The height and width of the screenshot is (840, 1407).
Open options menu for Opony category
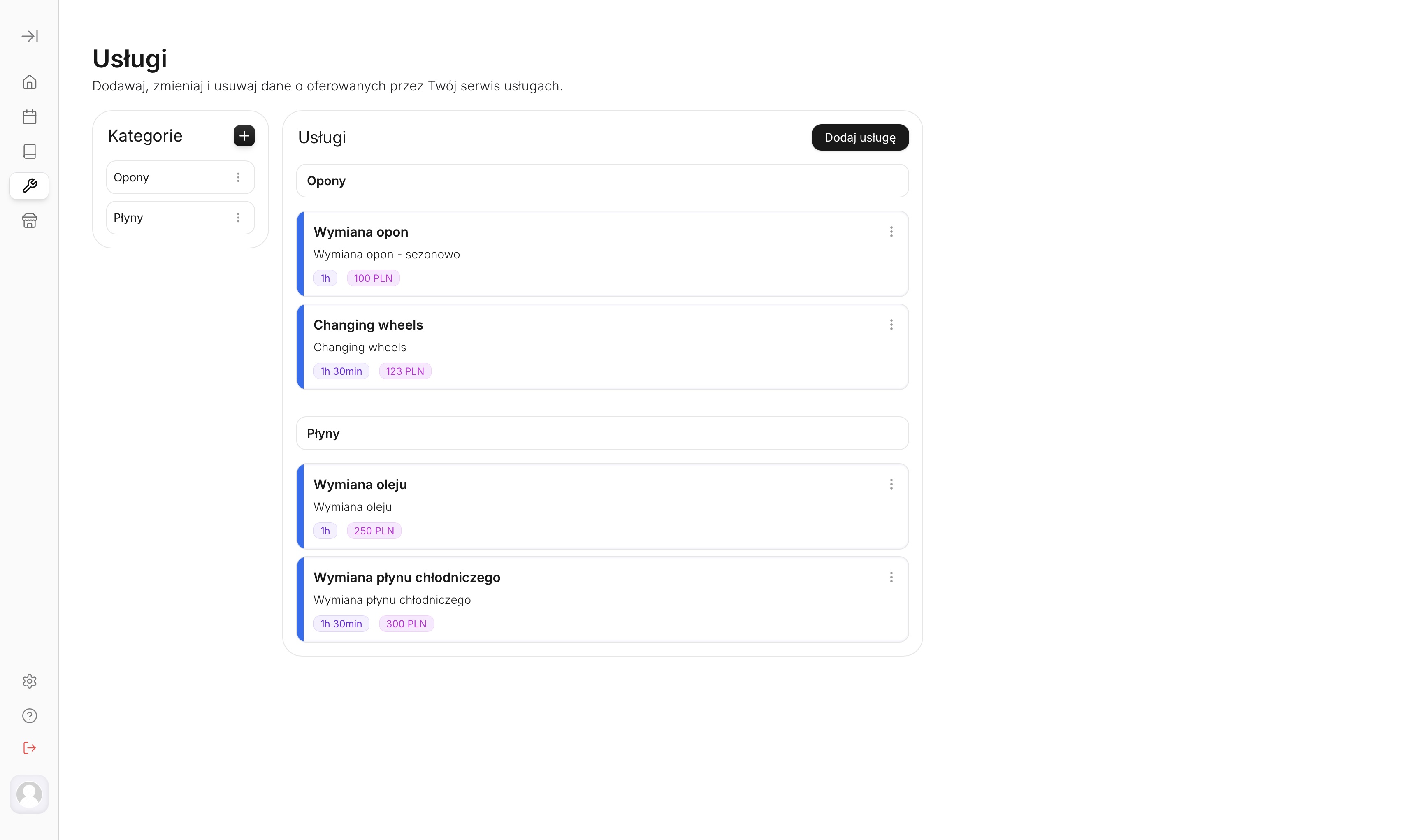point(238,177)
